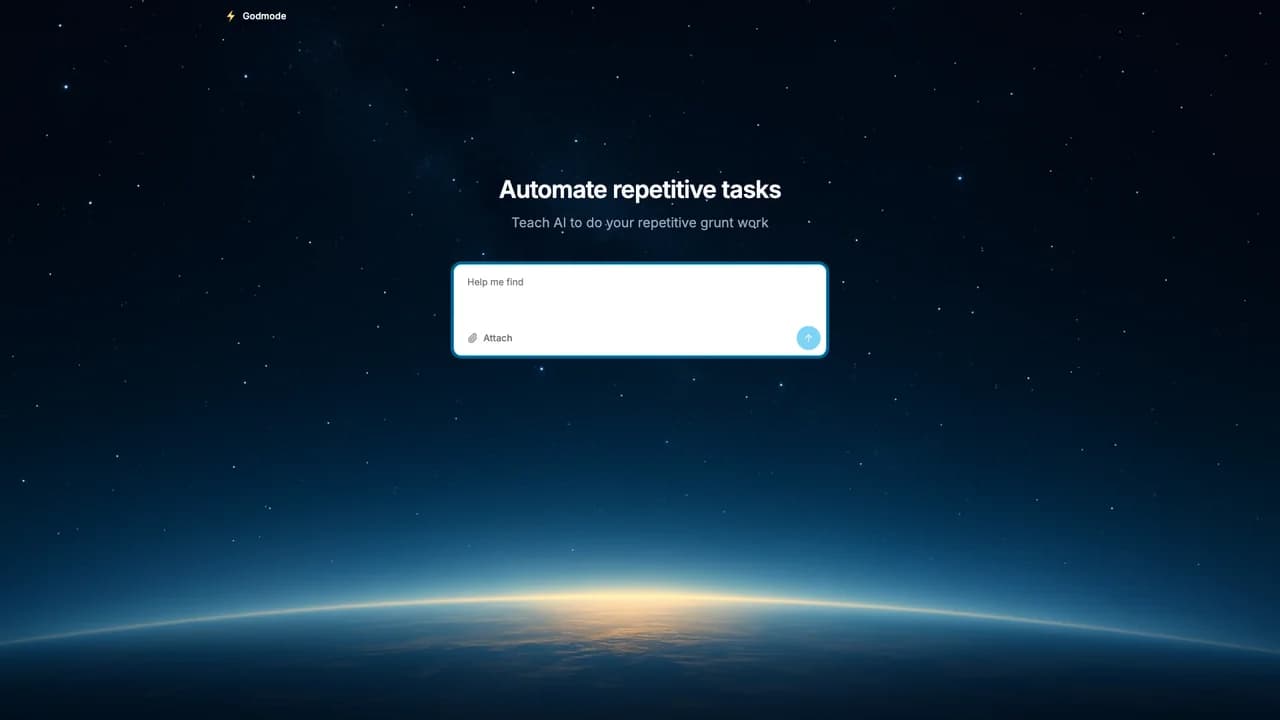Send the prompt with the arrow button
Screen dimensions: 1280x720
[x=808, y=338]
